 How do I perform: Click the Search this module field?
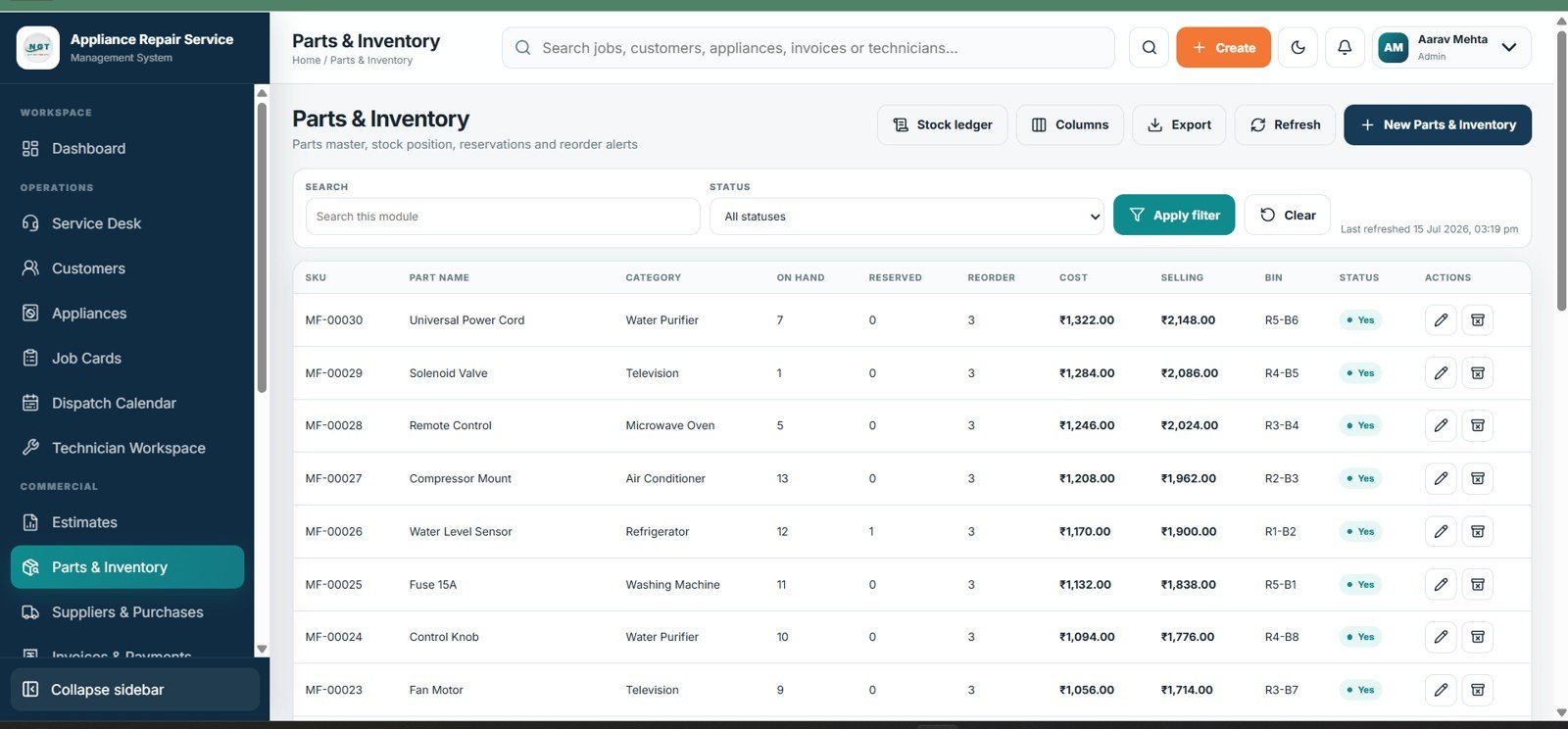[503, 217]
